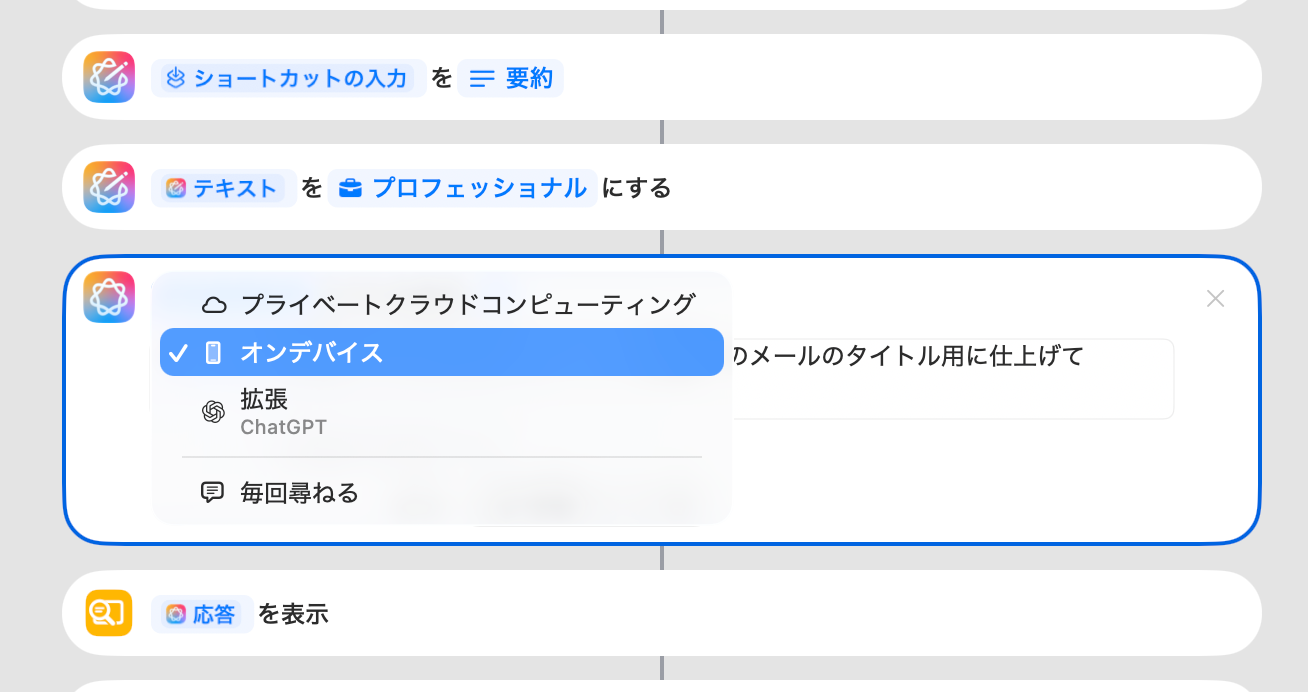The height and width of the screenshot is (692, 1308).
Task: Choose プライベートクラウドコンピューティング model option
Action: click(x=467, y=305)
